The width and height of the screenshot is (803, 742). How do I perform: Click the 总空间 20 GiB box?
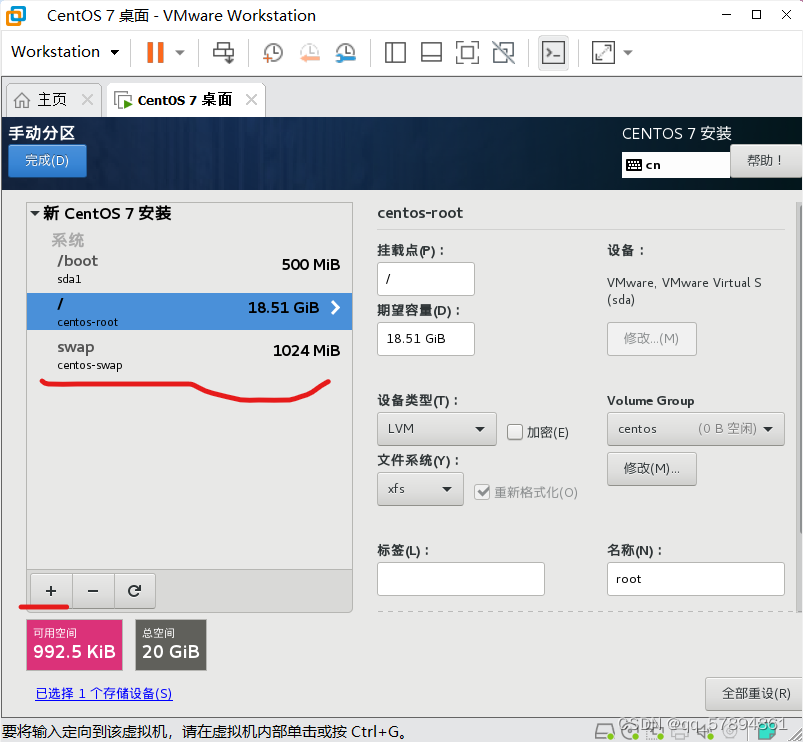pyautogui.click(x=171, y=645)
